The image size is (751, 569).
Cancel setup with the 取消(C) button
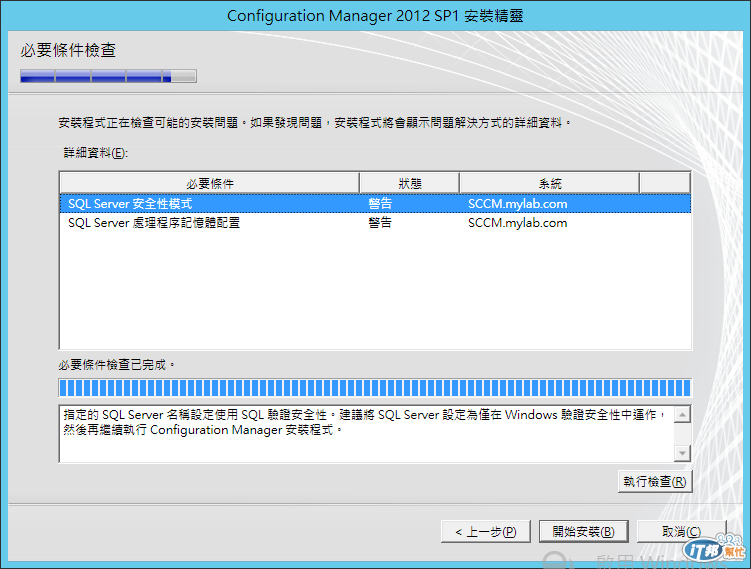click(682, 532)
